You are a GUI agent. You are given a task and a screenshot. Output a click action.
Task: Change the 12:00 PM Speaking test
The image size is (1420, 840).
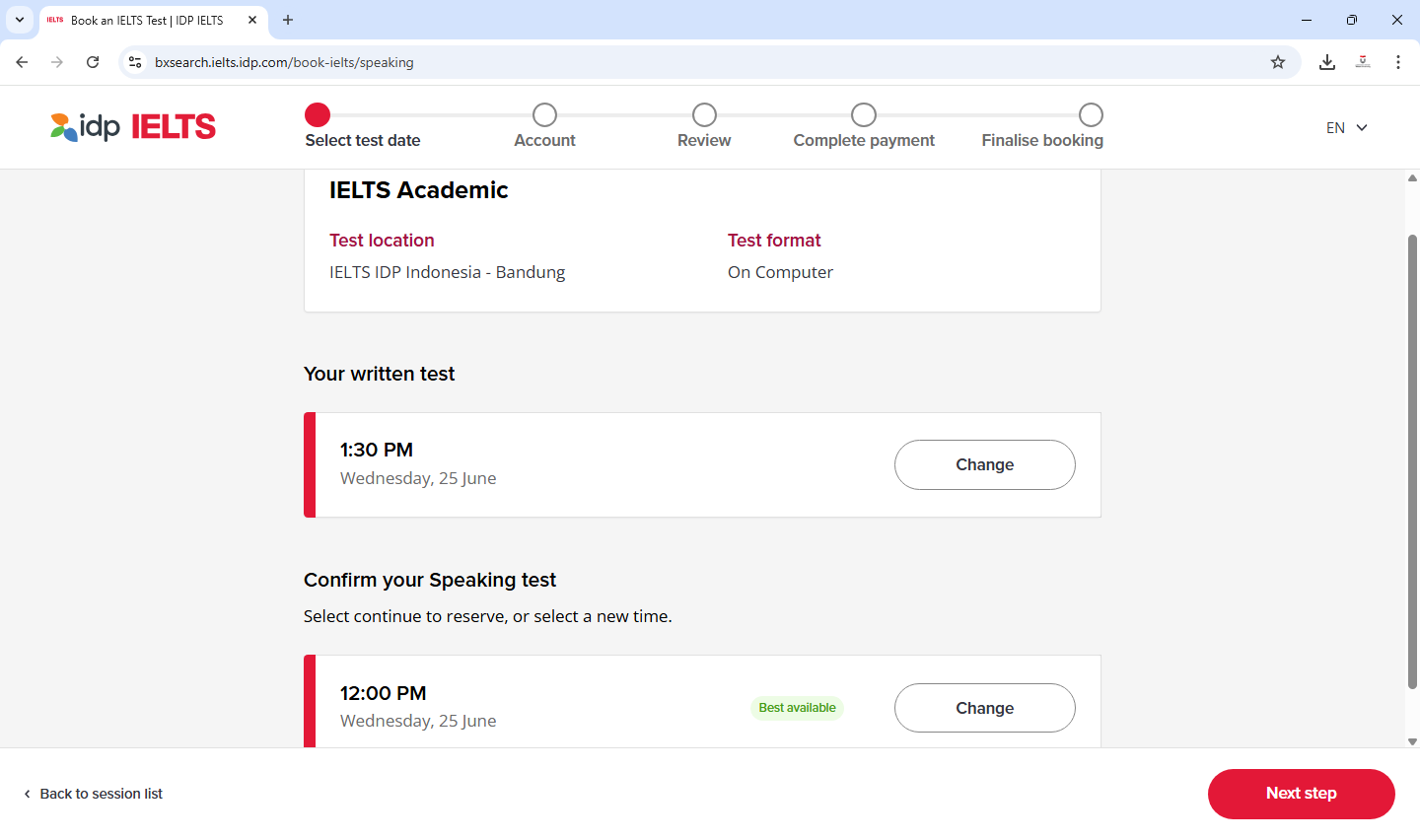click(x=984, y=708)
